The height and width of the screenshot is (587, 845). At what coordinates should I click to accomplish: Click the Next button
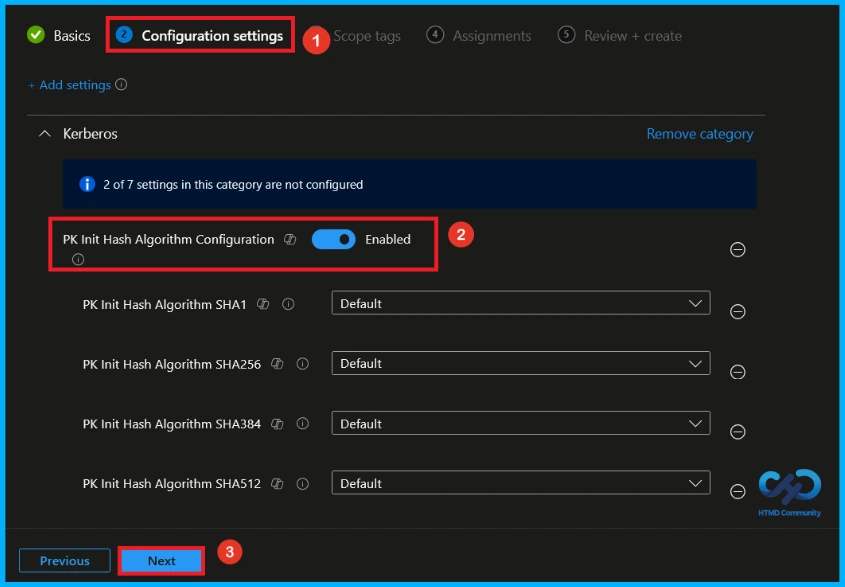161,561
